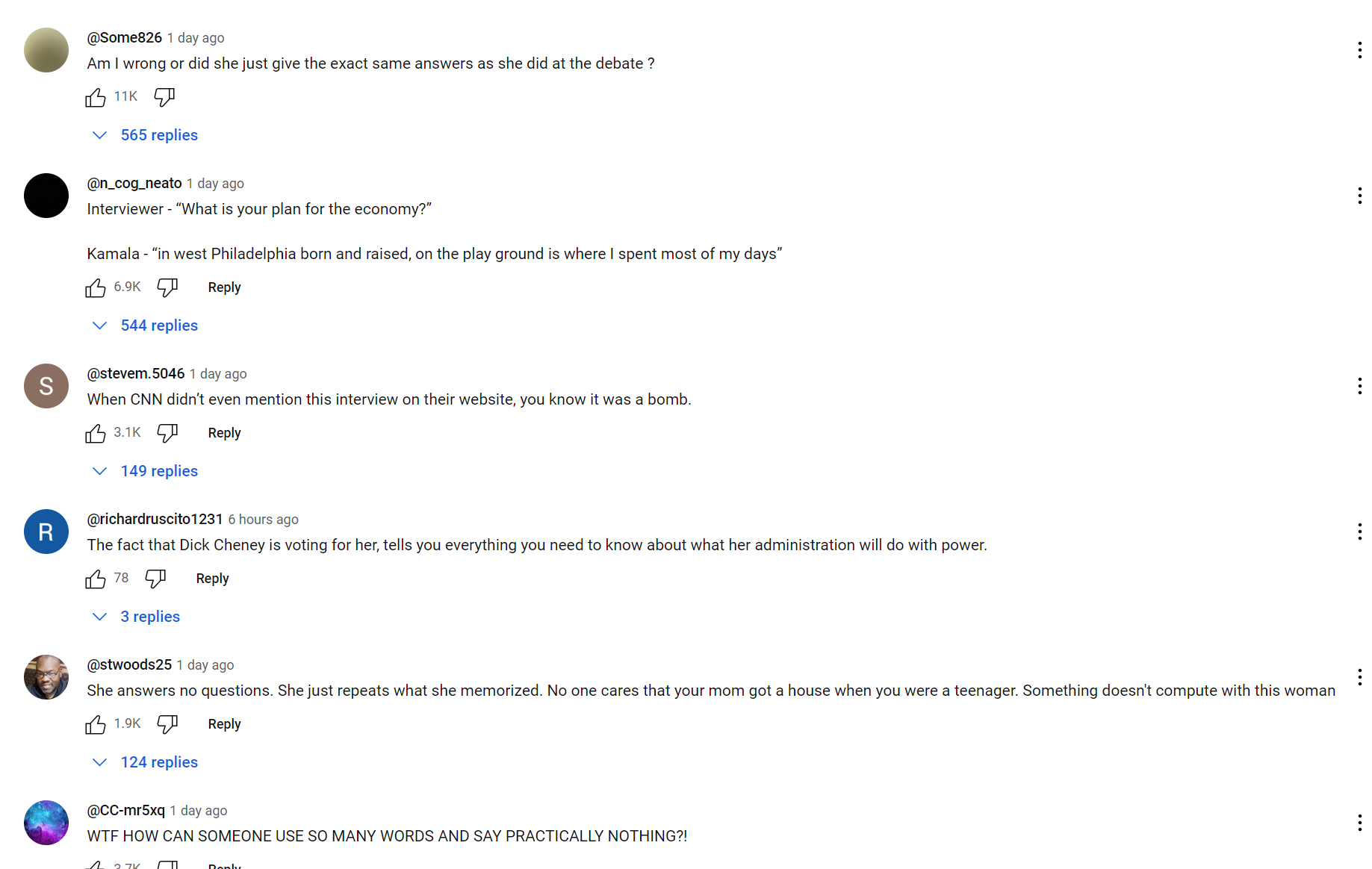The image size is (1372, 869).
Task: Dislike the comment by @n_cog_neato
Action: click(167, 287)
